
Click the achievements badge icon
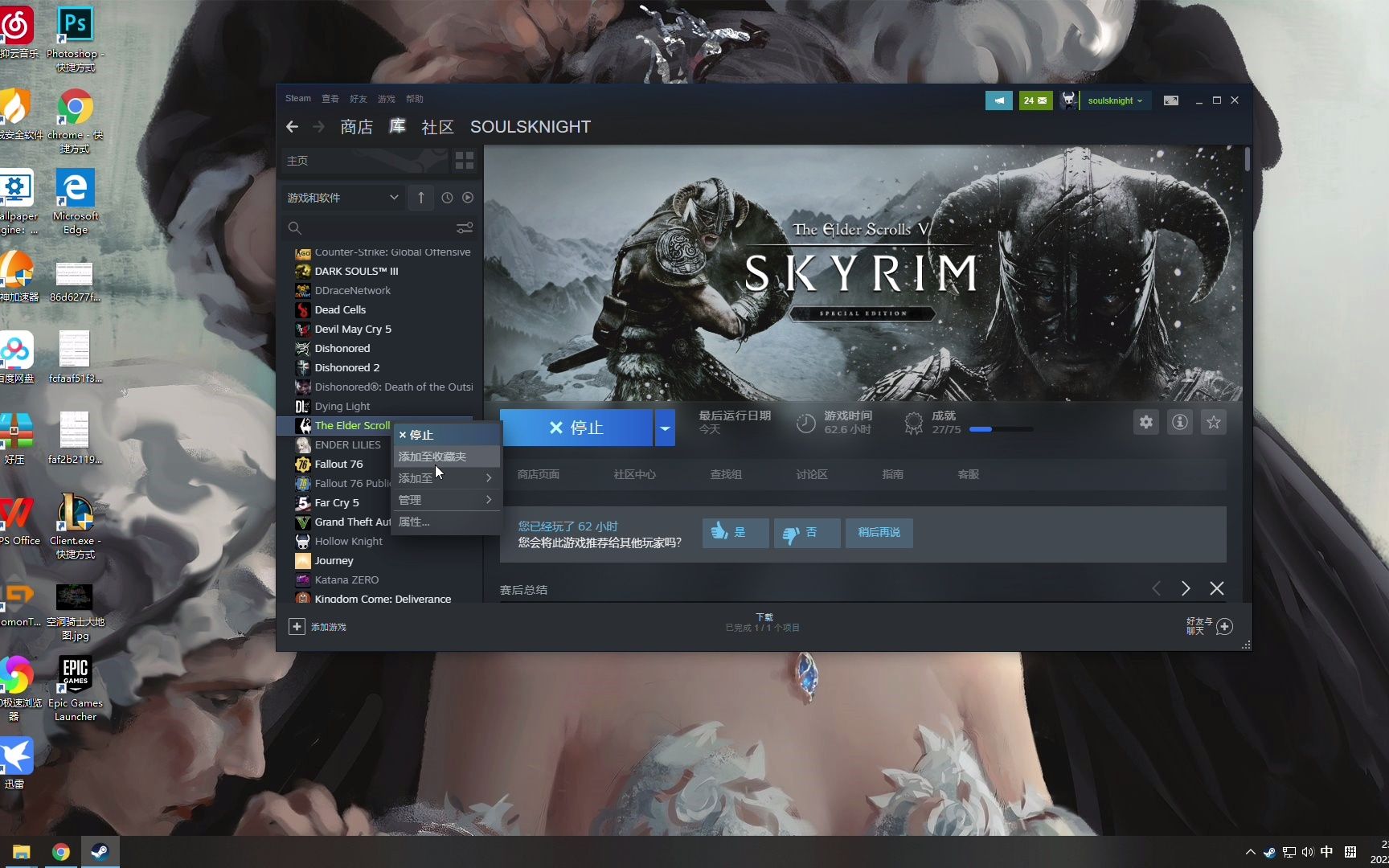point(913,424)
